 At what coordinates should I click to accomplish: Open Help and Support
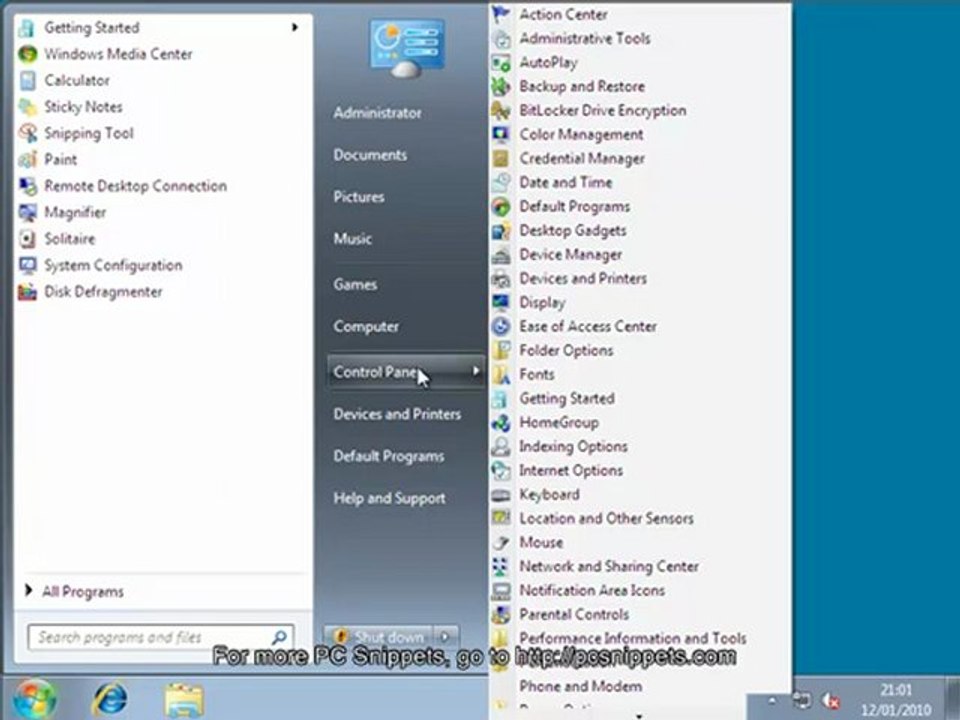389,498
